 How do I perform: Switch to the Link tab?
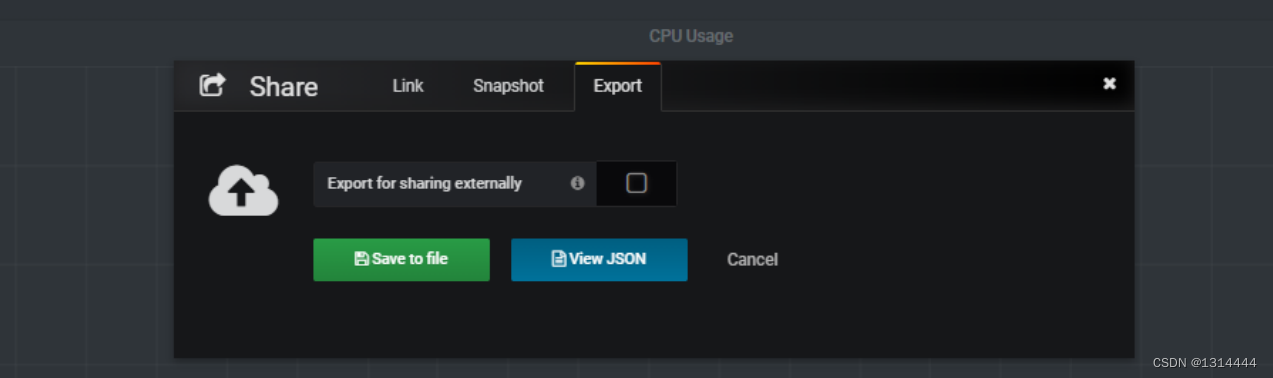point(408,86)
